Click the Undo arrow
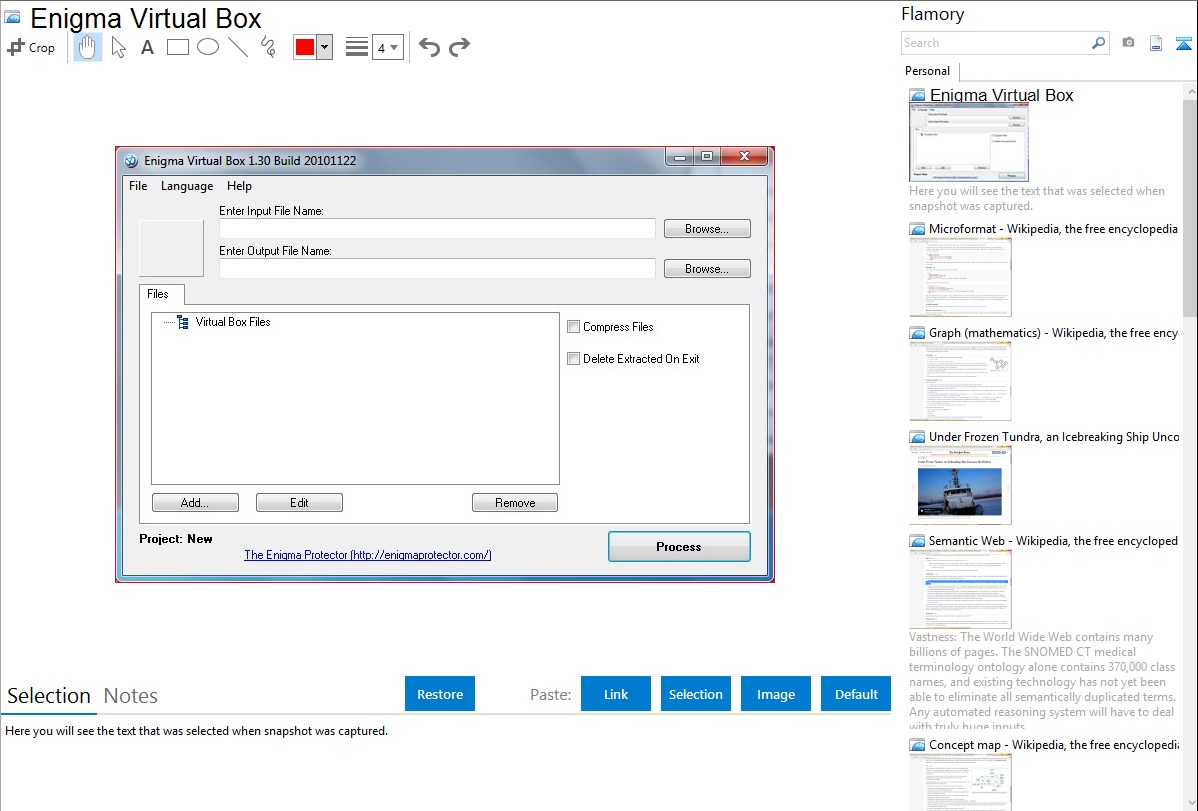 (x=429, y=47)
